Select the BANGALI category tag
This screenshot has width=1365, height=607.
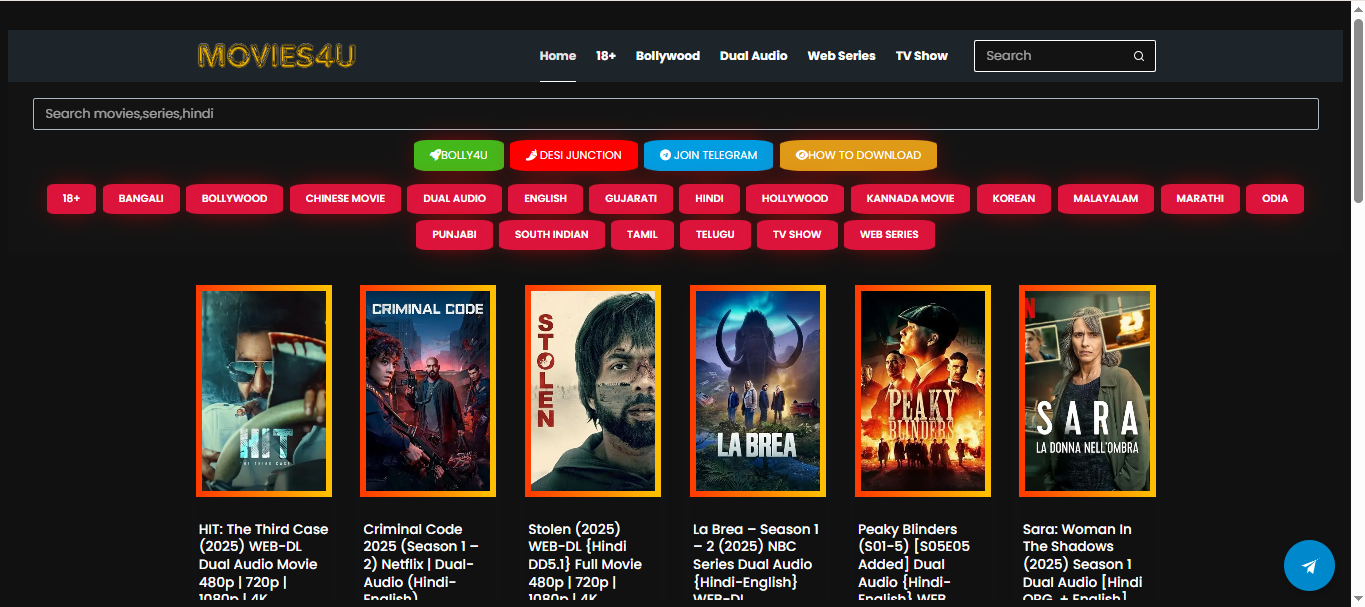tap(141, 198)
